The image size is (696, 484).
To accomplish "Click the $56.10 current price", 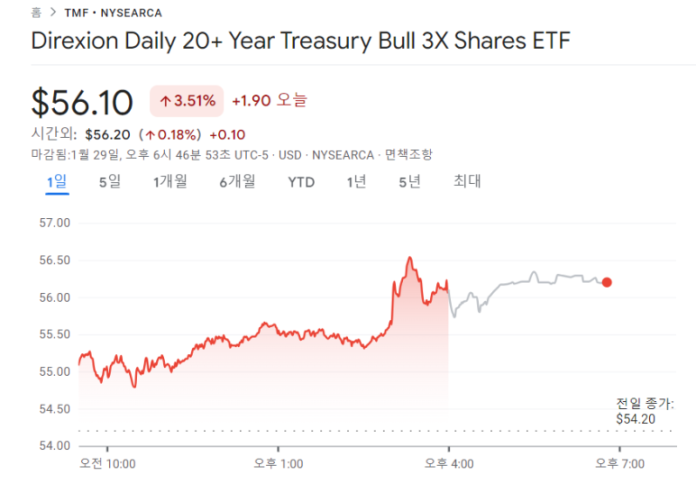I will pyautogui.click(x=83, y=101).
